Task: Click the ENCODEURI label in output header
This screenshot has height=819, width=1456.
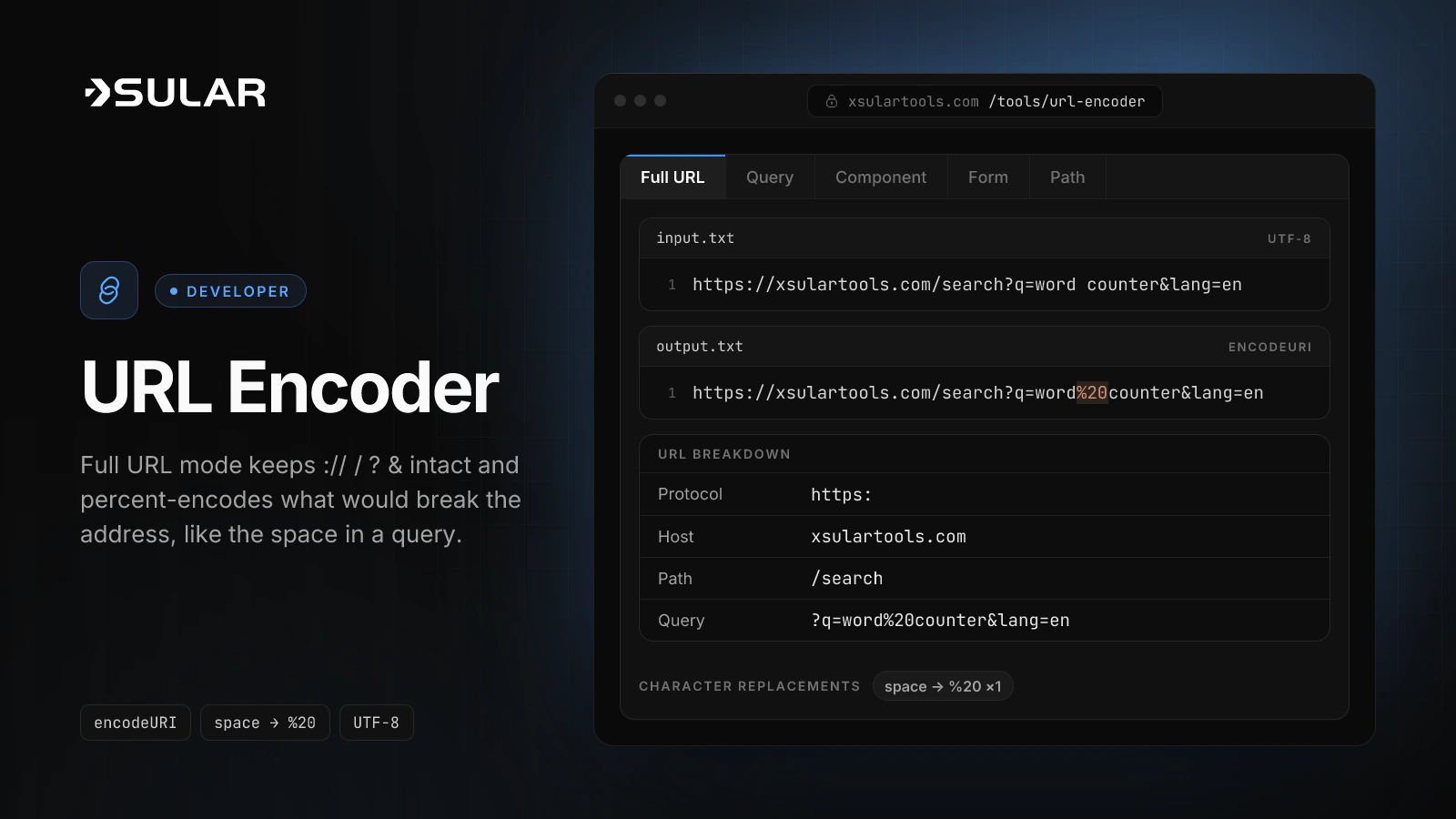Action: coord(1270,347)
